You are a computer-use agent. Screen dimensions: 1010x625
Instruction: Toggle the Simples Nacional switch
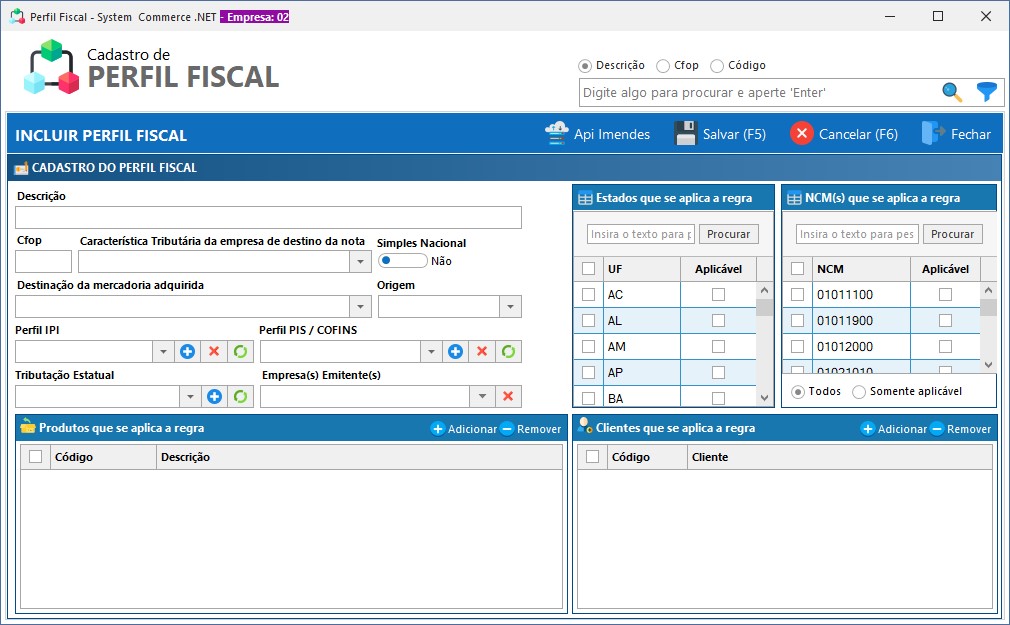click(x=402, y=260)
